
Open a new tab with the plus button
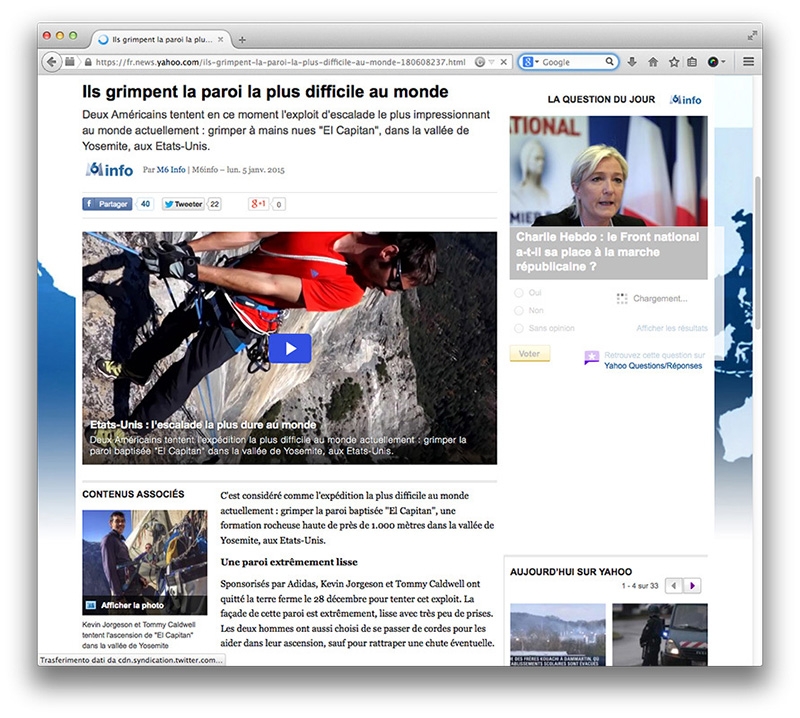[242, 40]
